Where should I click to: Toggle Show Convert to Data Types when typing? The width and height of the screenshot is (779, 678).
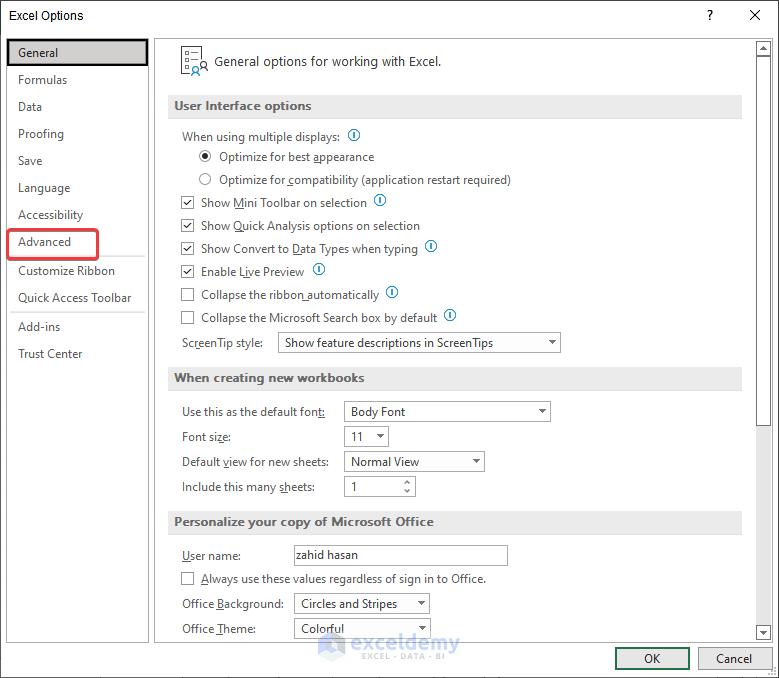pyautogui.click(x=187, y=248)
